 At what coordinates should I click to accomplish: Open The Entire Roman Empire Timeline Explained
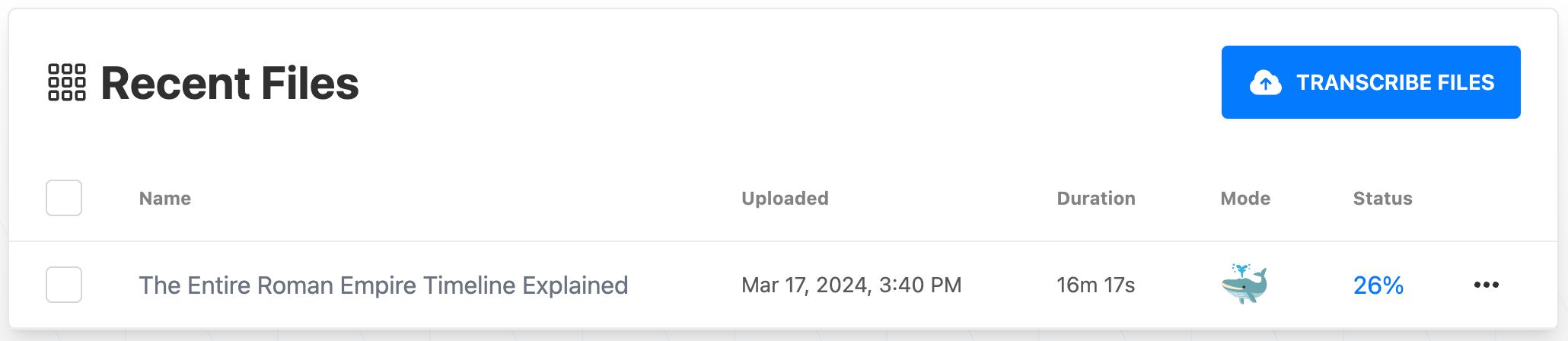tap(384, 285)
